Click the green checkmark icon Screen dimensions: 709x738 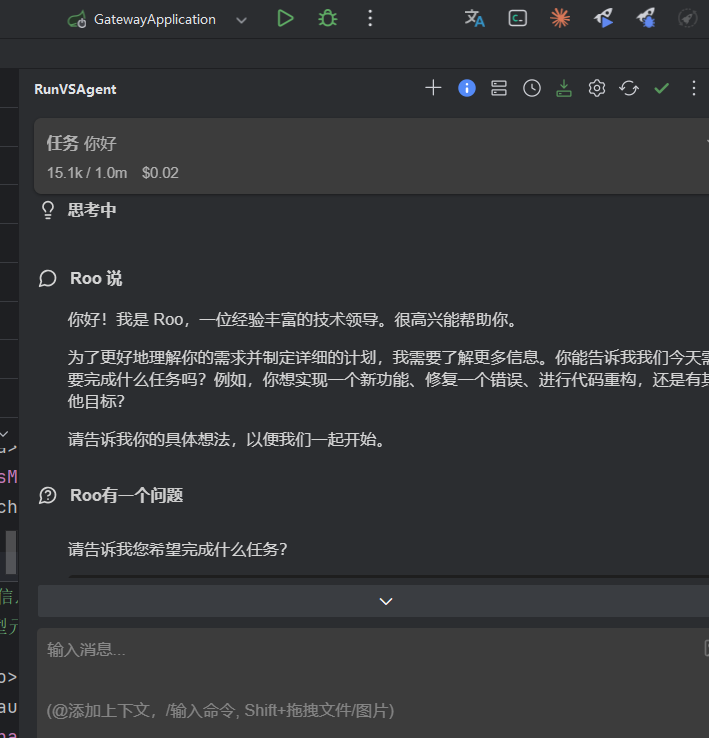click(x=661, y=88)
